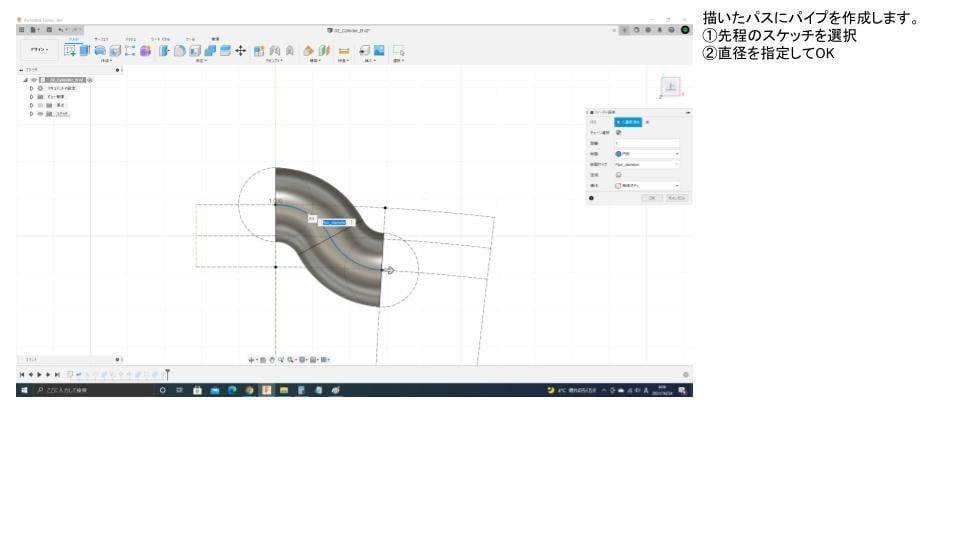
Task: Expand the Named Views tree node
Action: click(x=32, y=97)
